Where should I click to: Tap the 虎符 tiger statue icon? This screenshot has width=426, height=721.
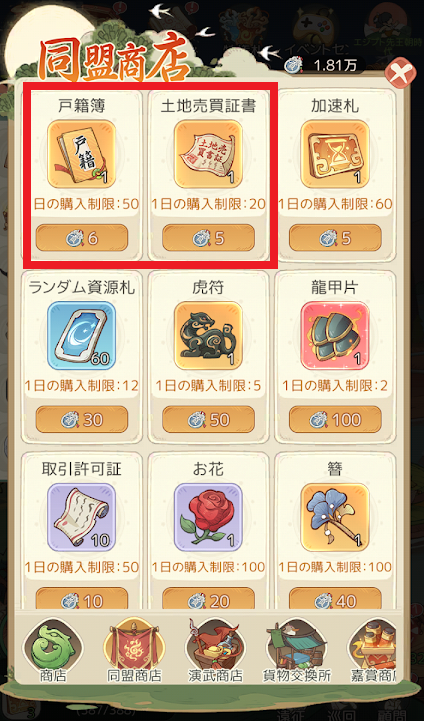(208, 336)
